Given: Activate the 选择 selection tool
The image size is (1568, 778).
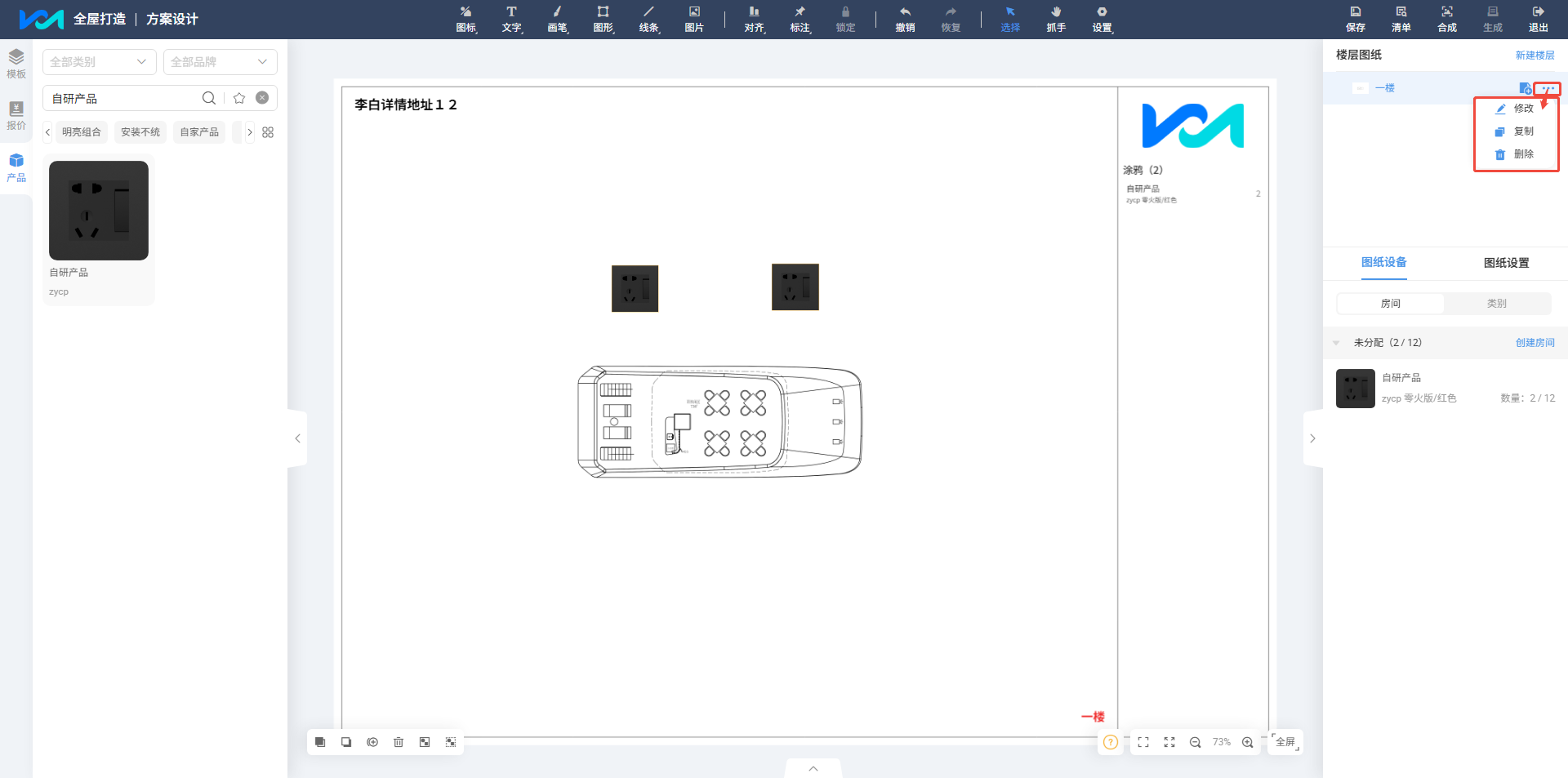Looking at the screenshot, I should click(x=1010, y=19).
